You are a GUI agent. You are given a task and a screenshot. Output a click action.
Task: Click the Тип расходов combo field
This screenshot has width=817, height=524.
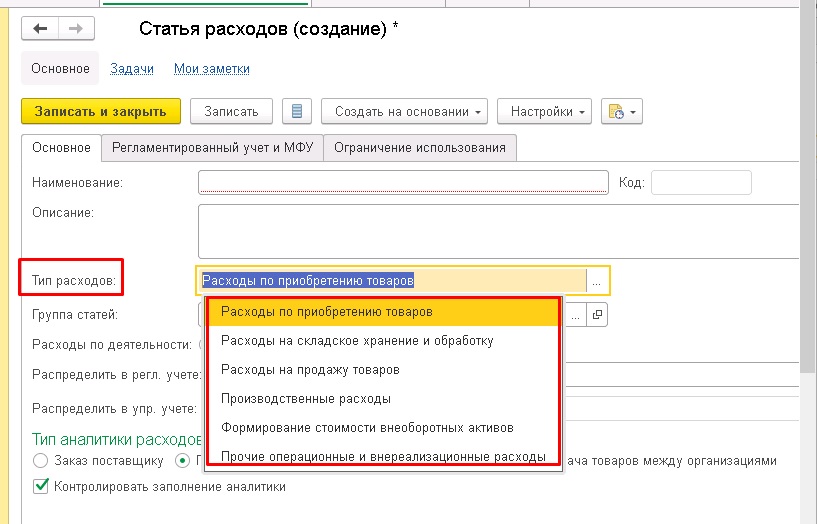coord(393,281)
